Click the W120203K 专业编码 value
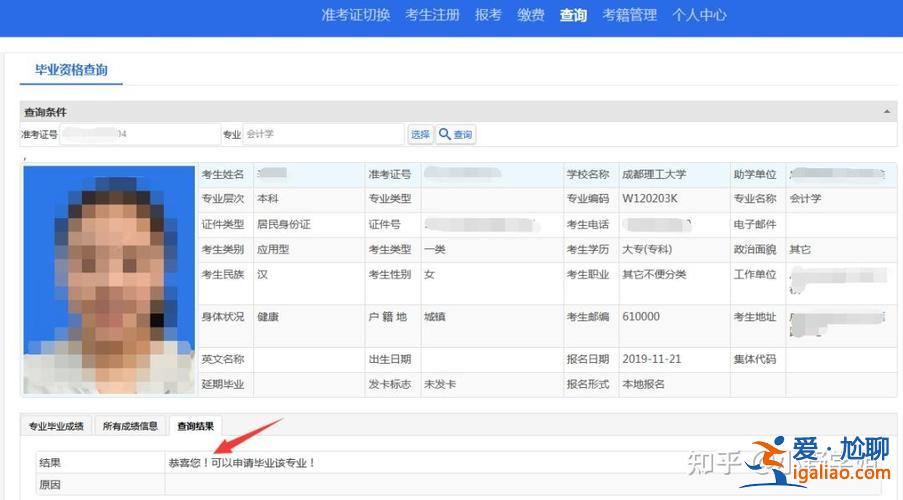903x500 pixels. 650,199
